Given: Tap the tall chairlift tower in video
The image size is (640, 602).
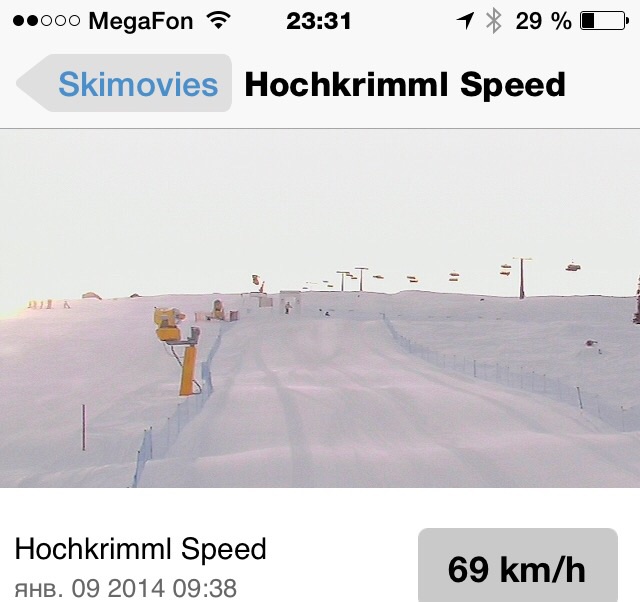Looking at the screenshot, I should click(522, 278).
